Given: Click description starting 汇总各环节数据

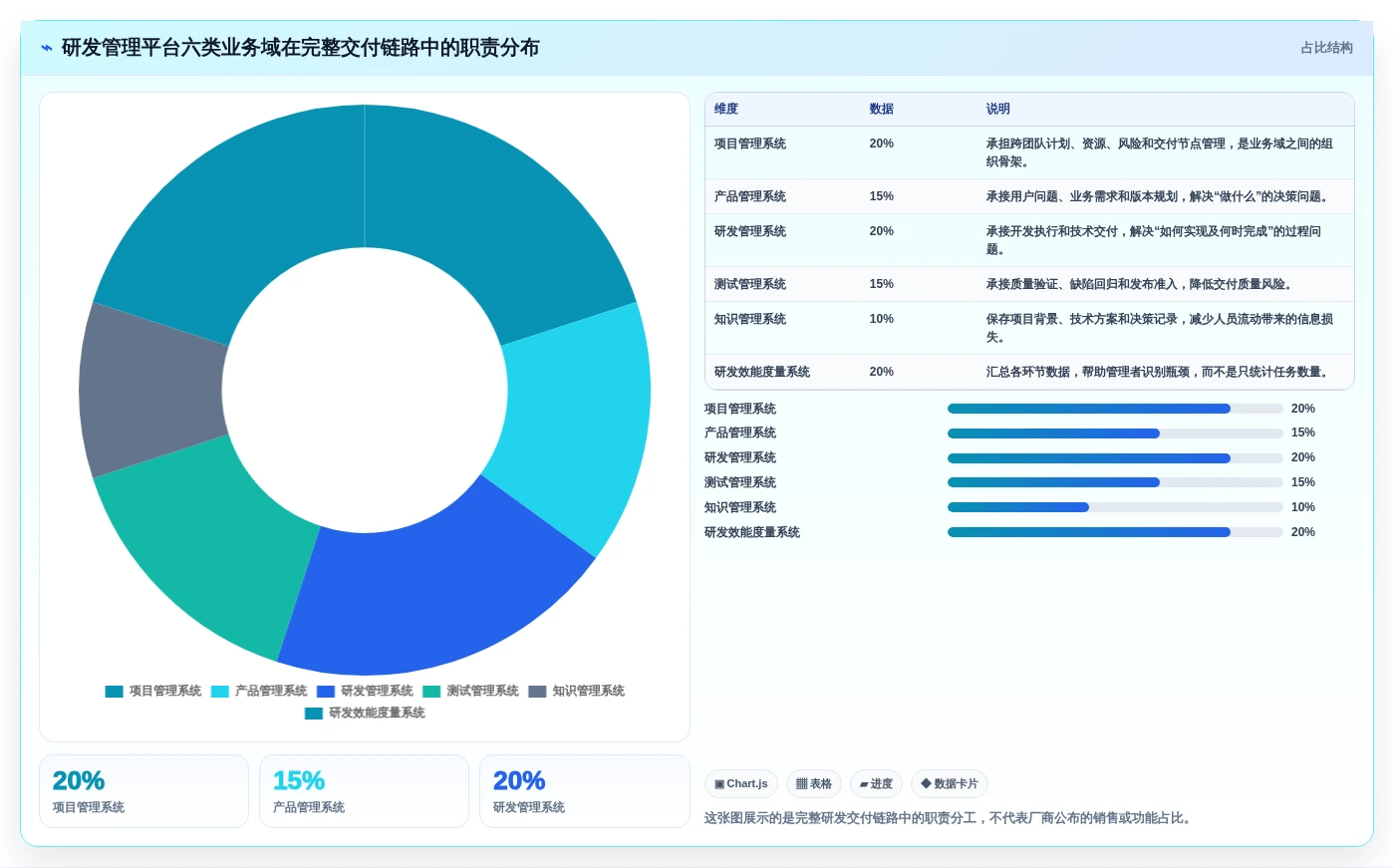Looking at the screenshot, I should pos(1158,373).
